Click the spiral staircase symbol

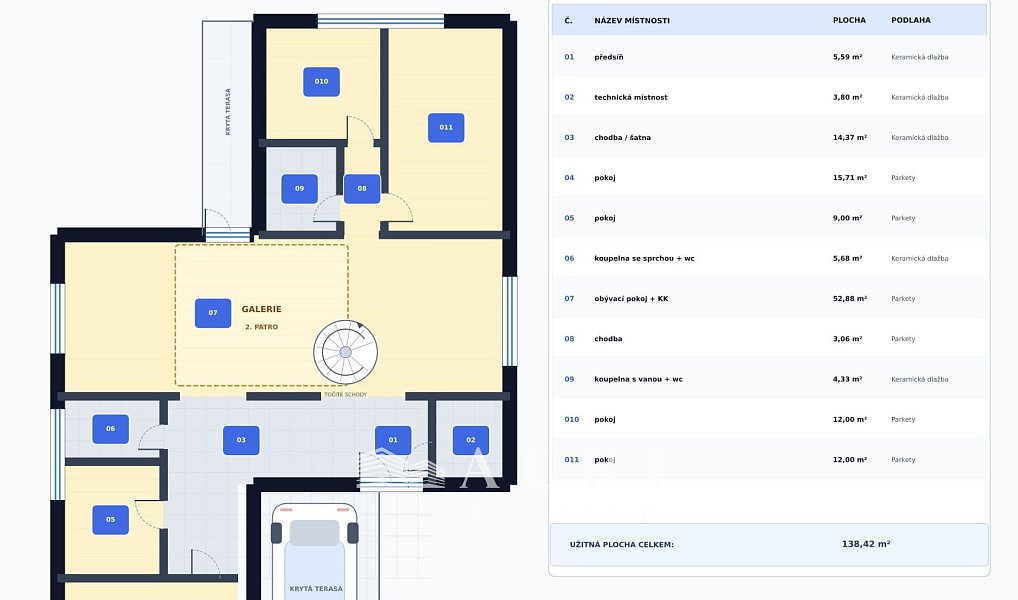click(x=345, y=352)
